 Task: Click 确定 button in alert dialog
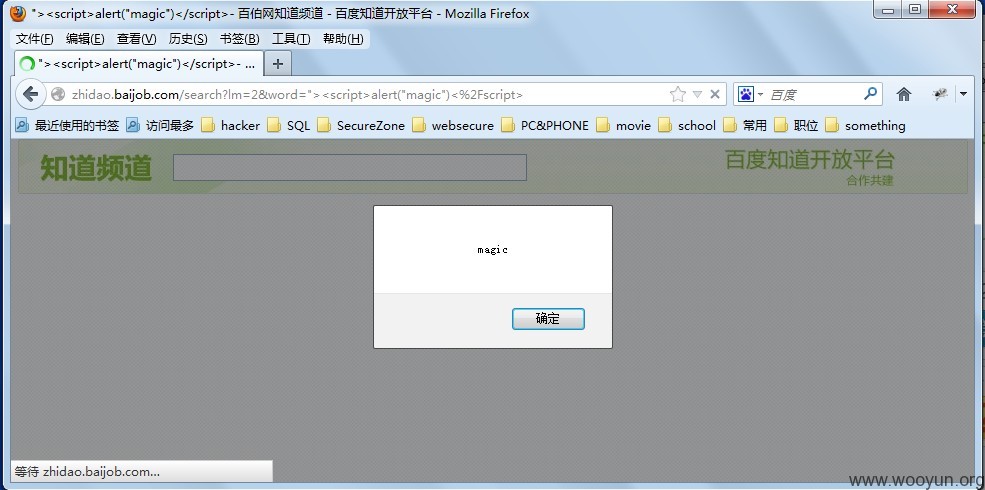click(548, 318)
